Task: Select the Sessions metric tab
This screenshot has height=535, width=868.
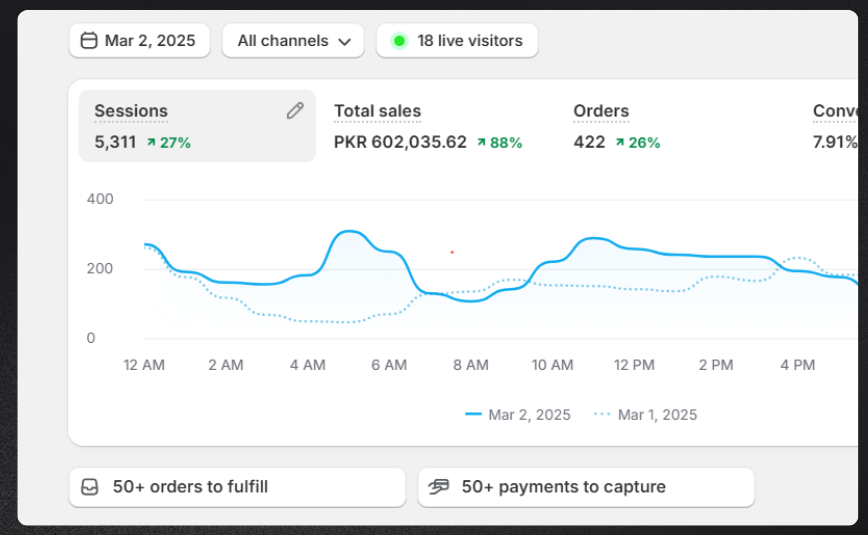Action: [197, 126]
